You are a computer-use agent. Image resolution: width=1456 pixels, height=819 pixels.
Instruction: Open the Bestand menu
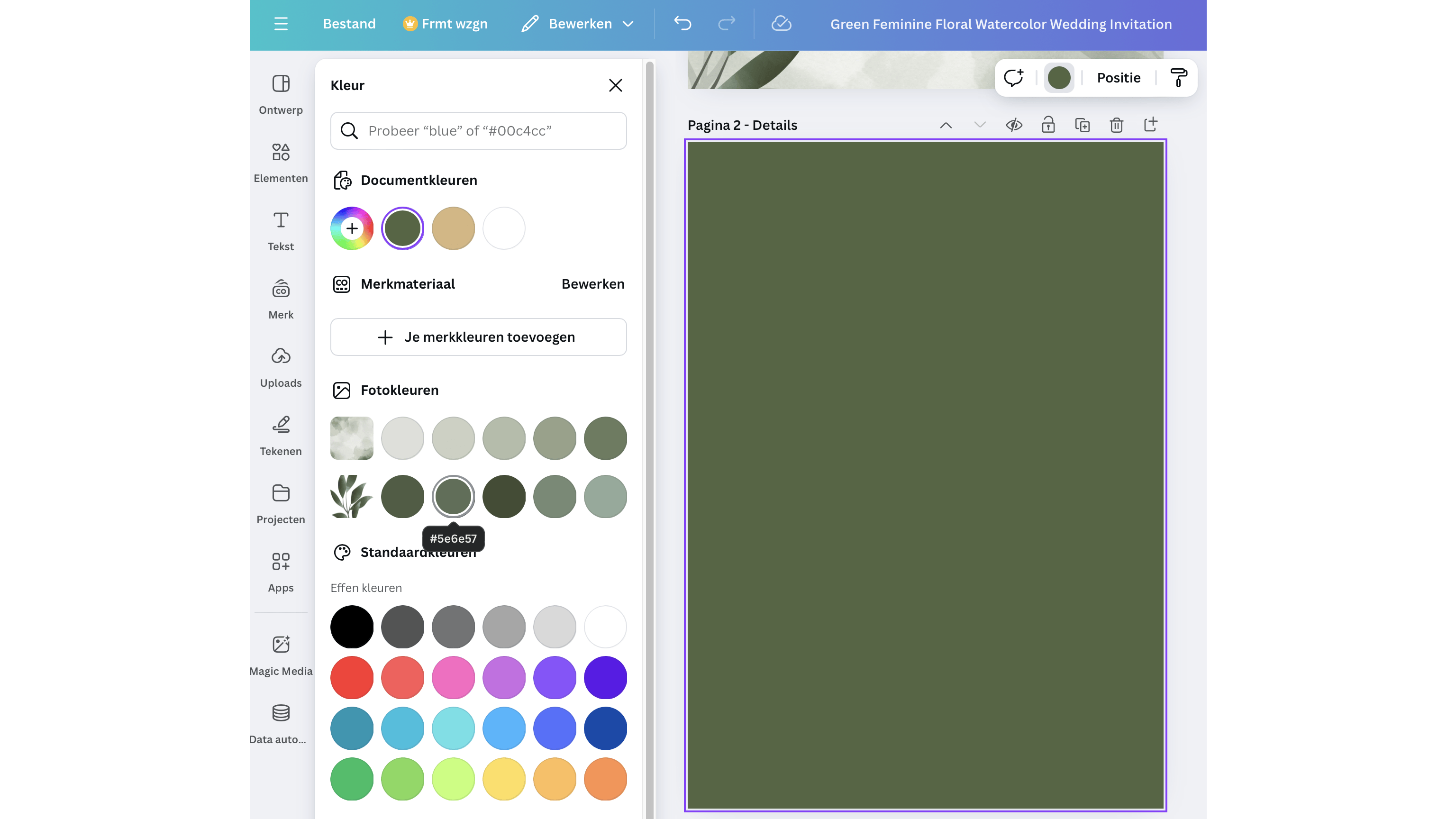click(x=349, y=24)
